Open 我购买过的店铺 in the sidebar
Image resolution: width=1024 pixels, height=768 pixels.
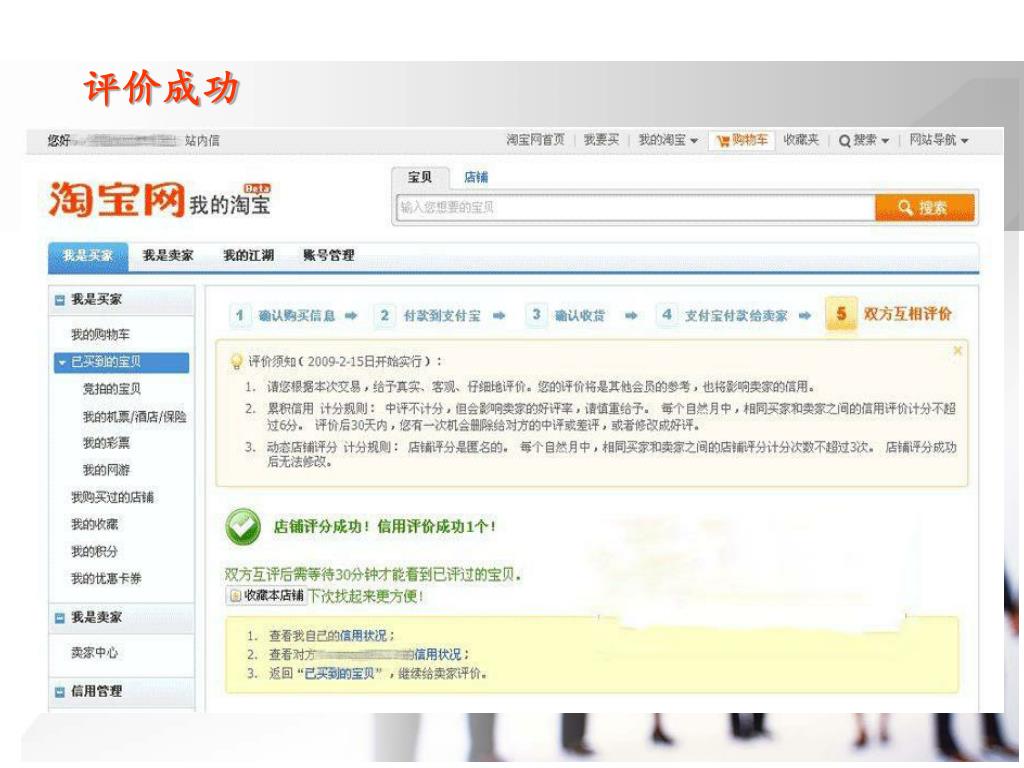pyautogui.click(x=112, y=497)
